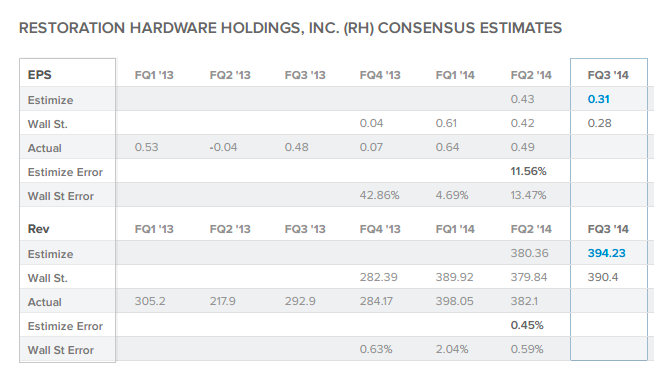Image resolution: width=654 pixels, height=365 pixels.
Task: Click Wall St. revenue estimate 390.4
Action: click(x=603, y=277)
